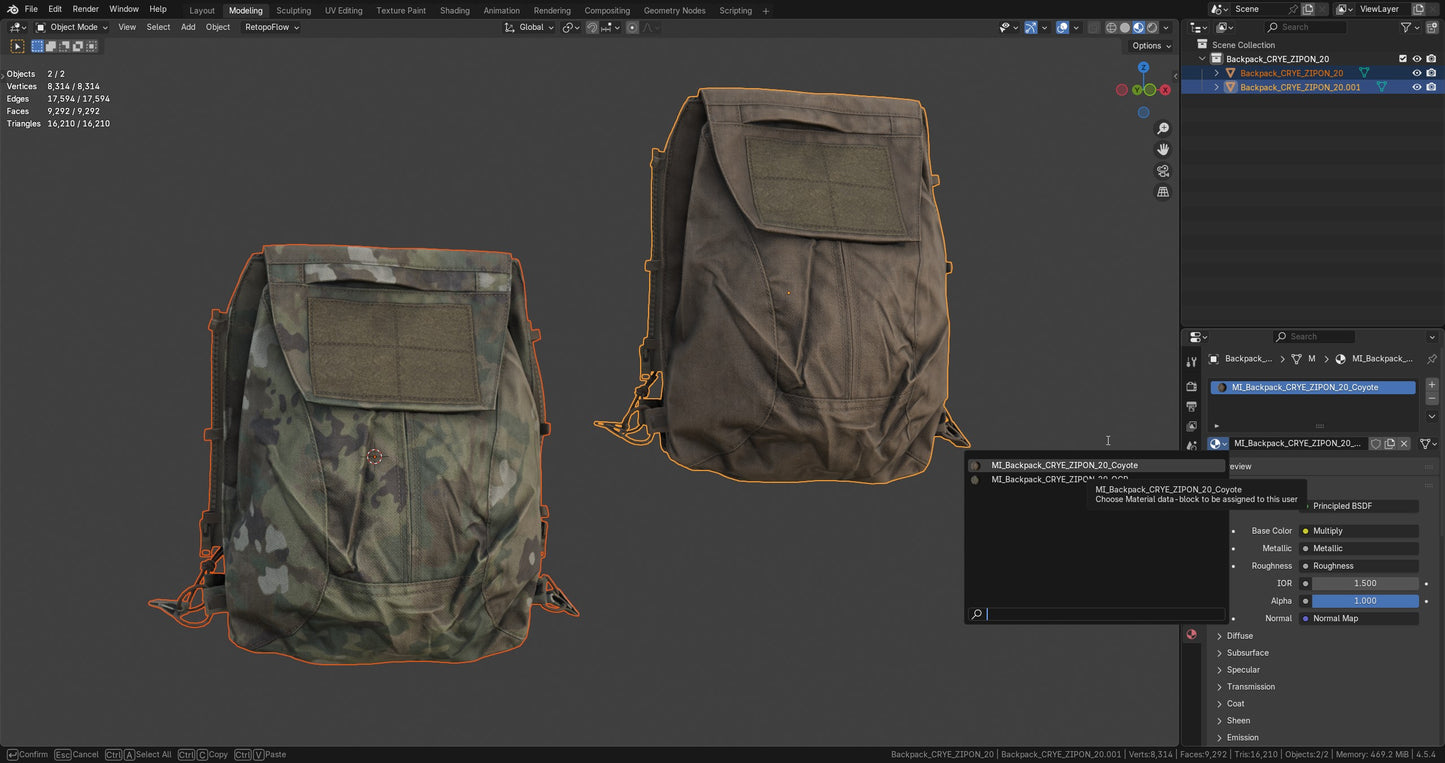Open the Object Mode dropdown
Viewport: 1445px width, 763px height.
(x=75, y=27)
